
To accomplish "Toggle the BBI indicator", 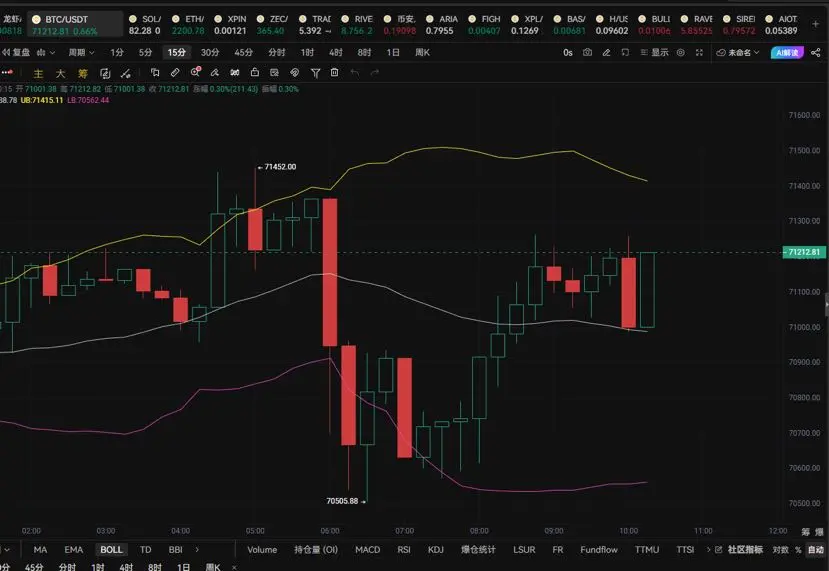I will [176, 550].
